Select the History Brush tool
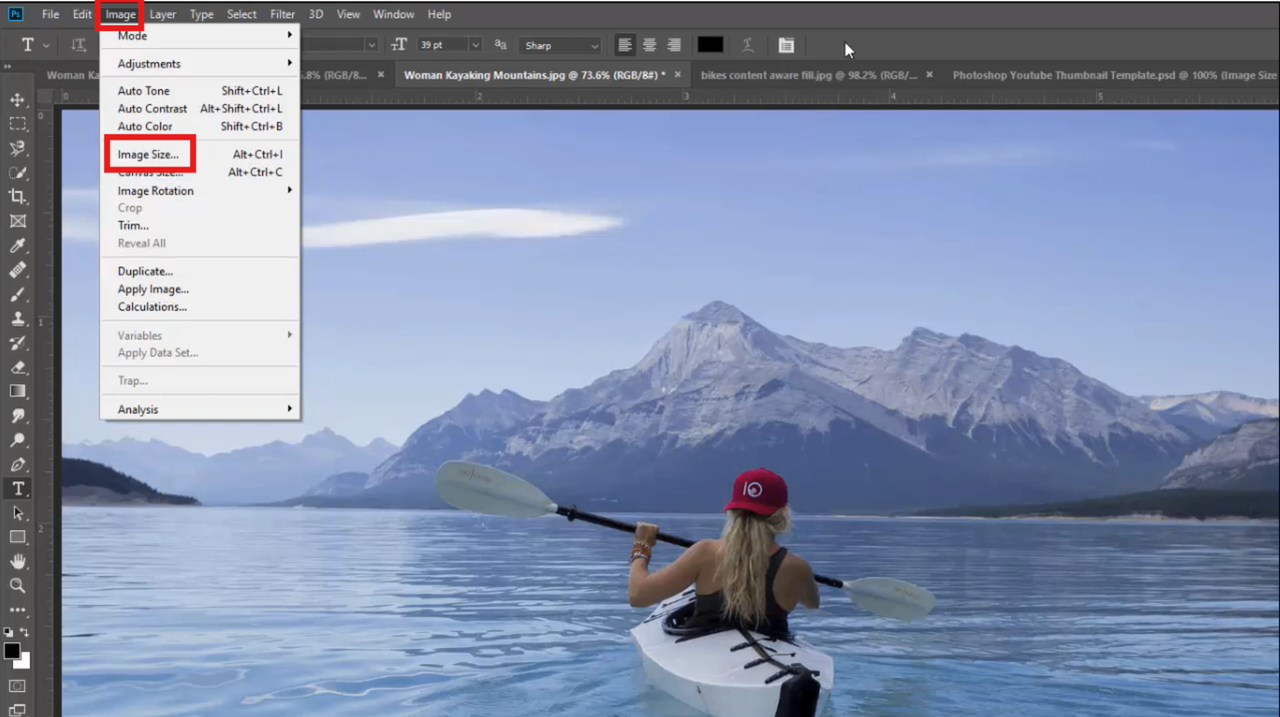 (x=17, y=343)
